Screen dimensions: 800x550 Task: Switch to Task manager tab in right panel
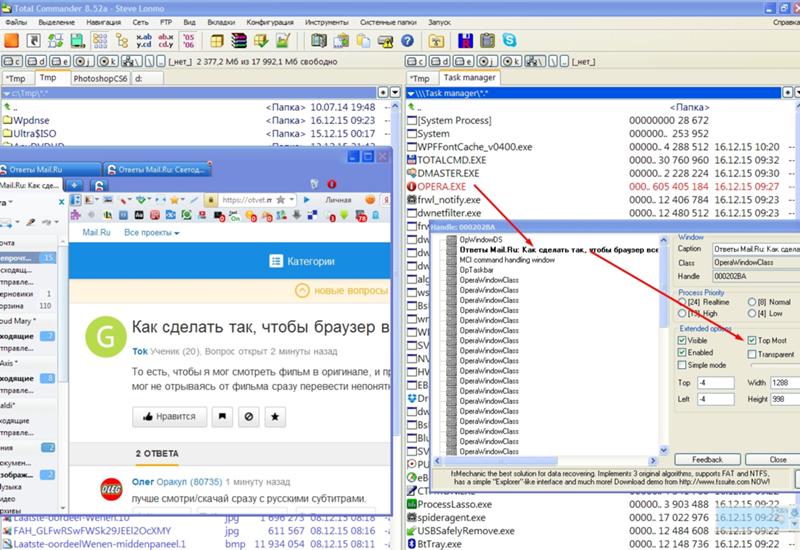point(469,78)
